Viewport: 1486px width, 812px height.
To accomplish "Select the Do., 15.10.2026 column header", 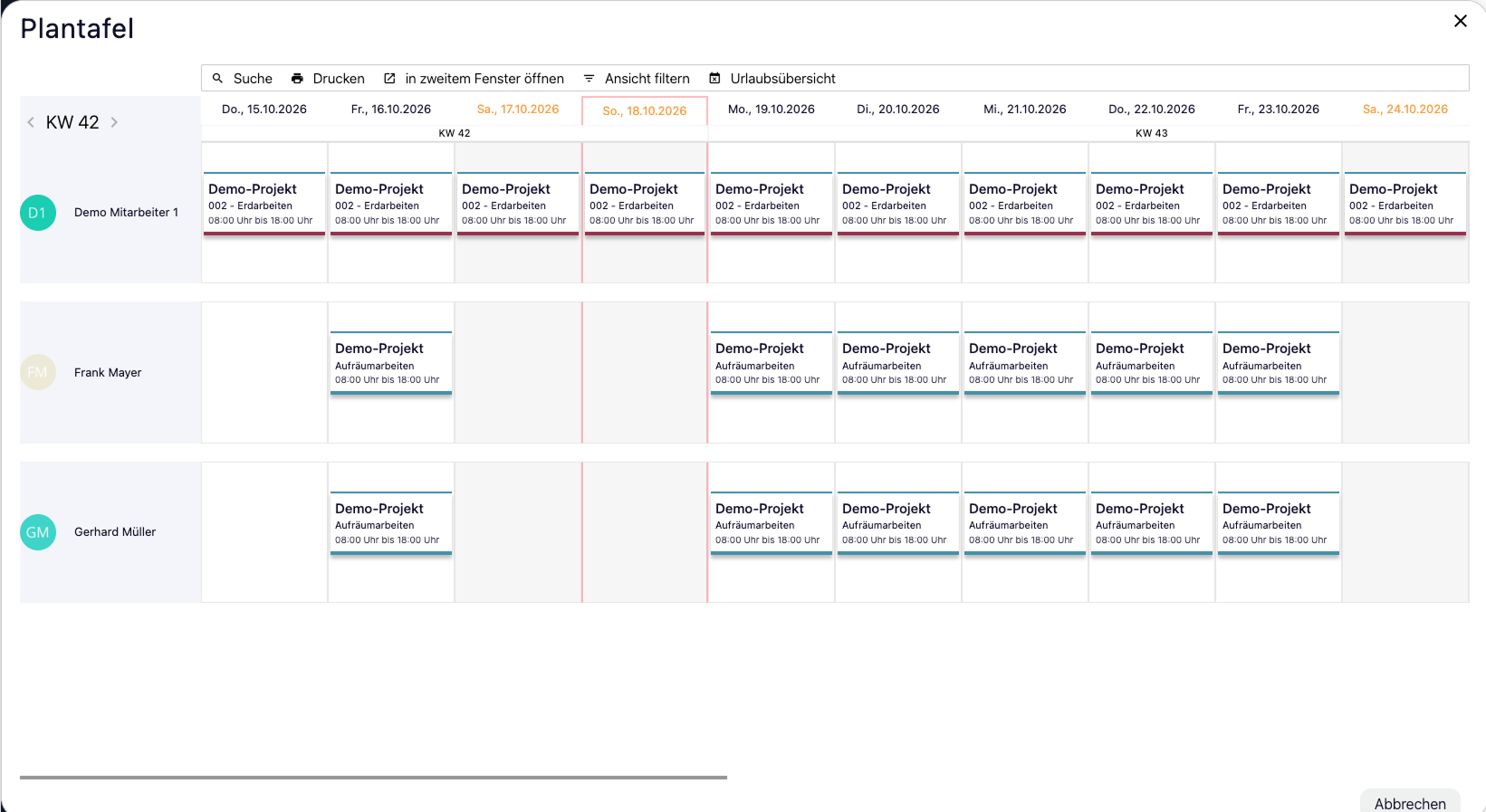I will (264, 110).
